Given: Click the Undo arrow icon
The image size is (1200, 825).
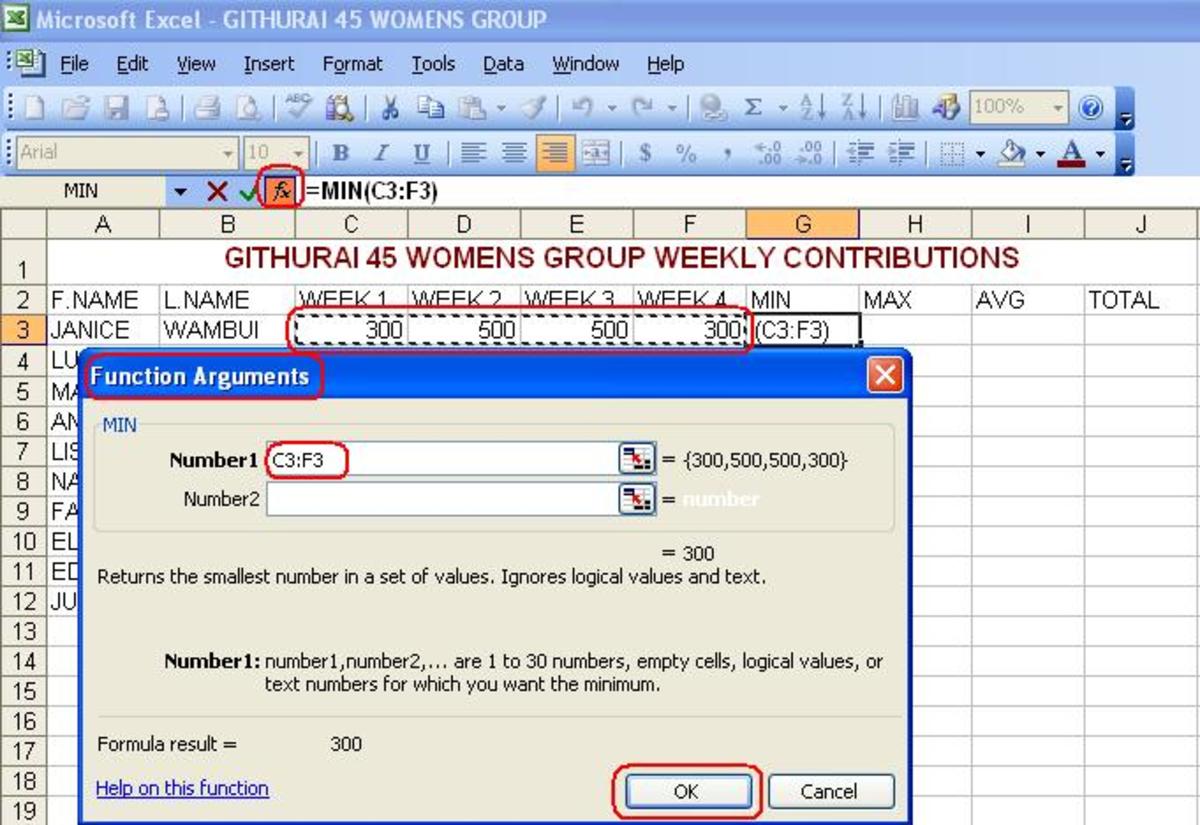Looking at the screenshot, I should pos(582,108).
